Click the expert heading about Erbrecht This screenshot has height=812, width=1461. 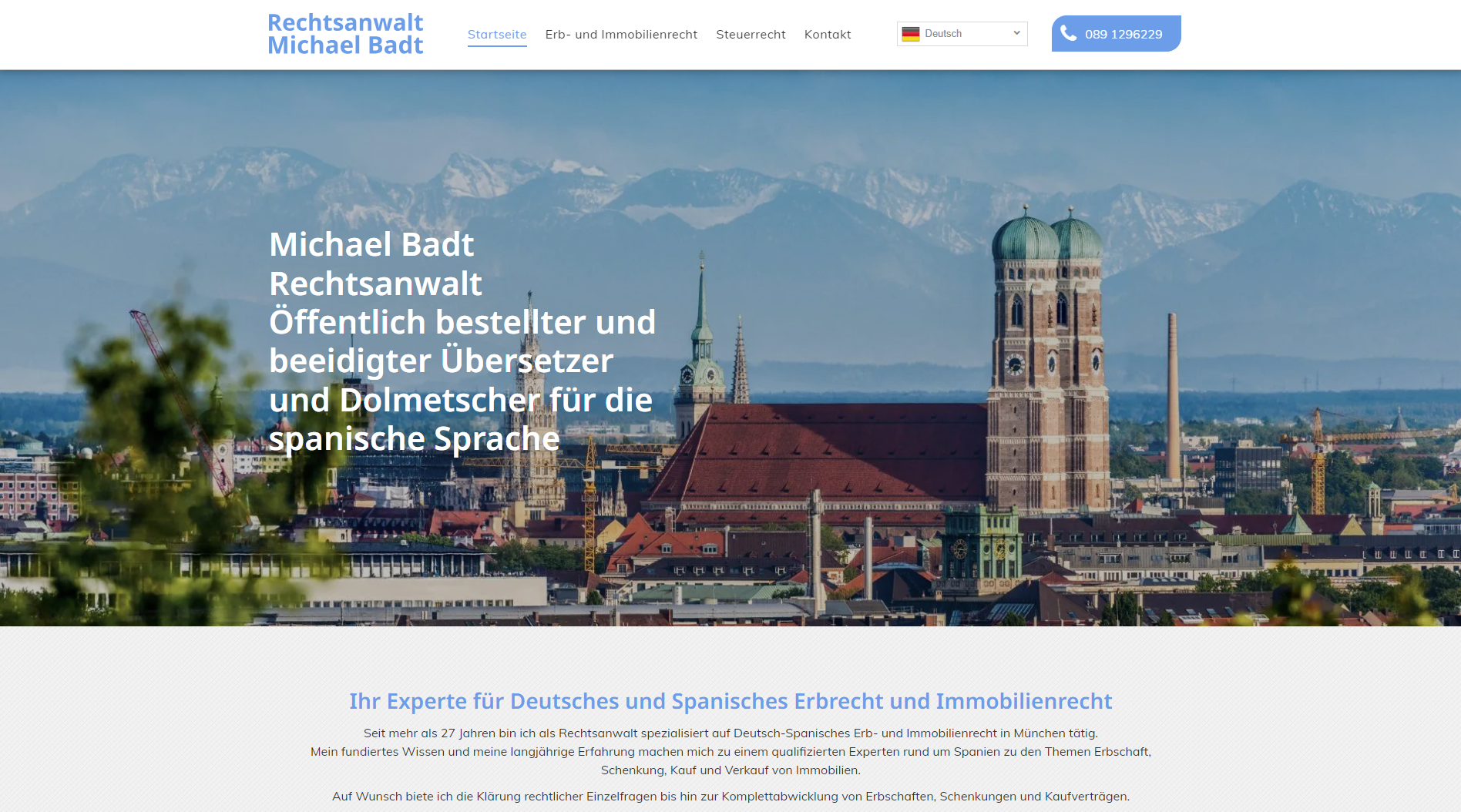730,701
